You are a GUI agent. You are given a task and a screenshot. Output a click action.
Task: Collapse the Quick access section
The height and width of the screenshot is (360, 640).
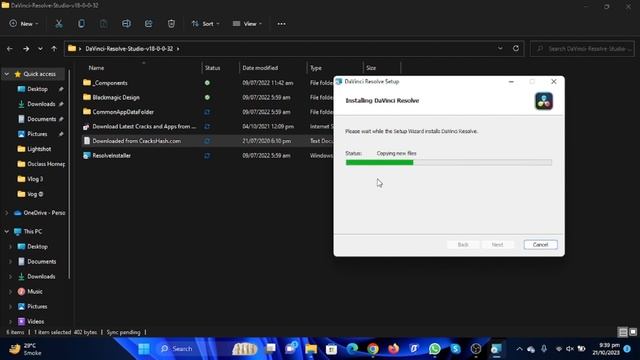tap(7, 74)
